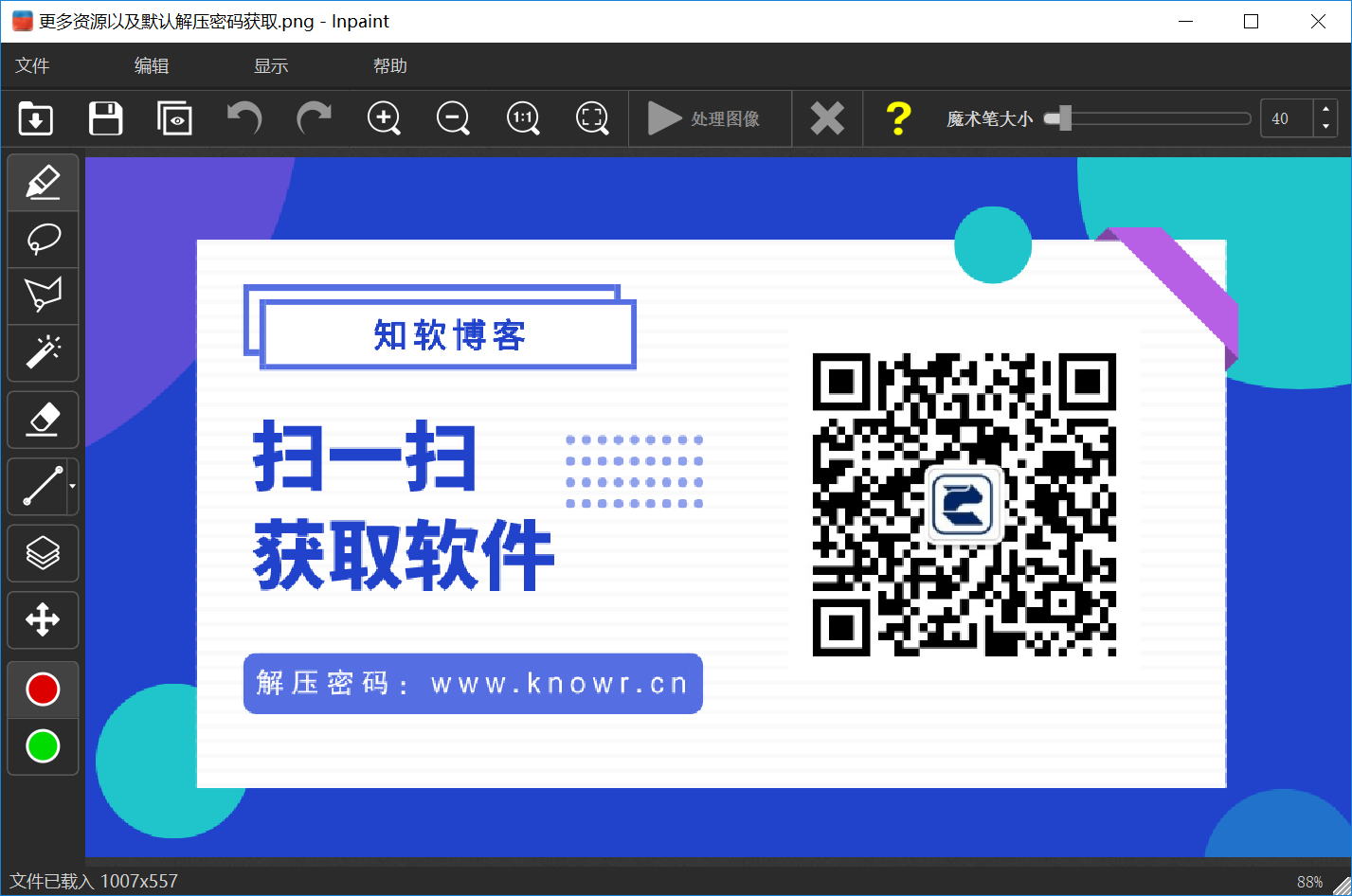Select the Lasso selection tool
Viewport: 1352px width, 896px height.
click(43, 239)
